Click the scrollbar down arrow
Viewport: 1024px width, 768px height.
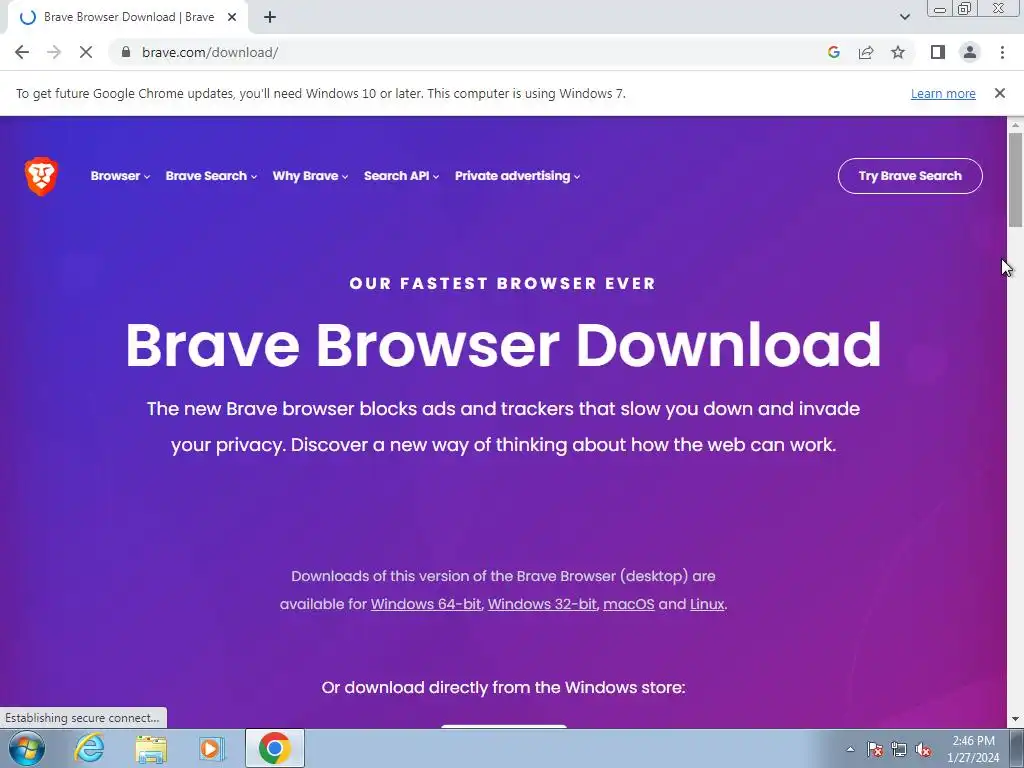1015,719
